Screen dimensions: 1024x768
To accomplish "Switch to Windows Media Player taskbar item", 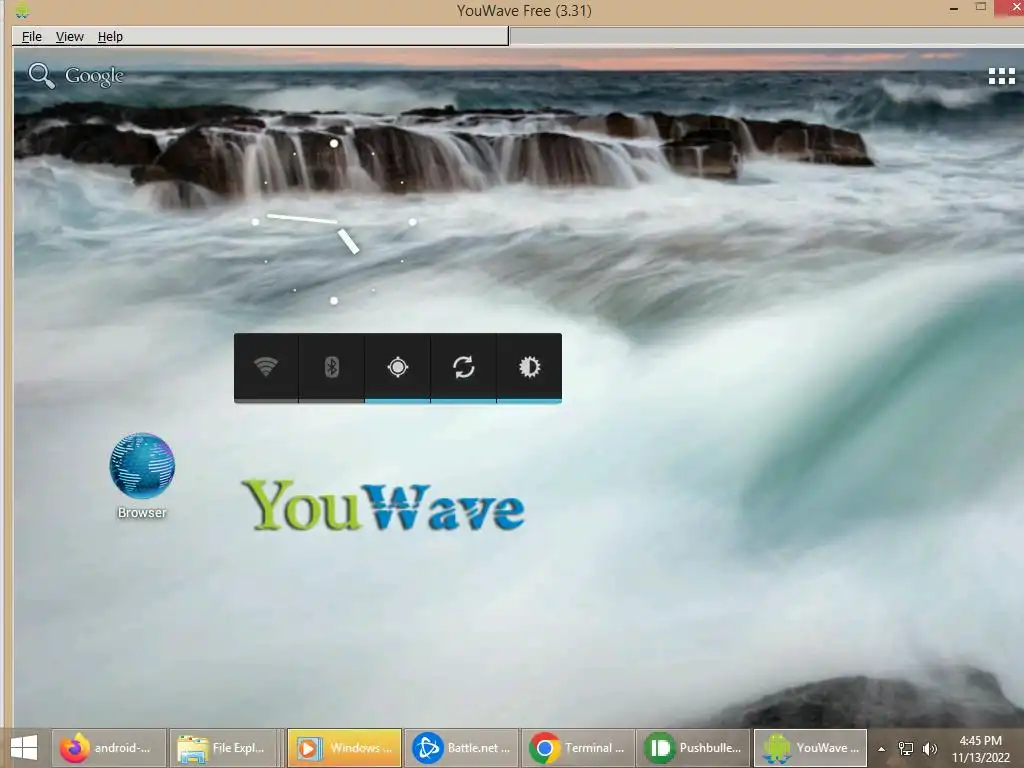I will [344, 748].
